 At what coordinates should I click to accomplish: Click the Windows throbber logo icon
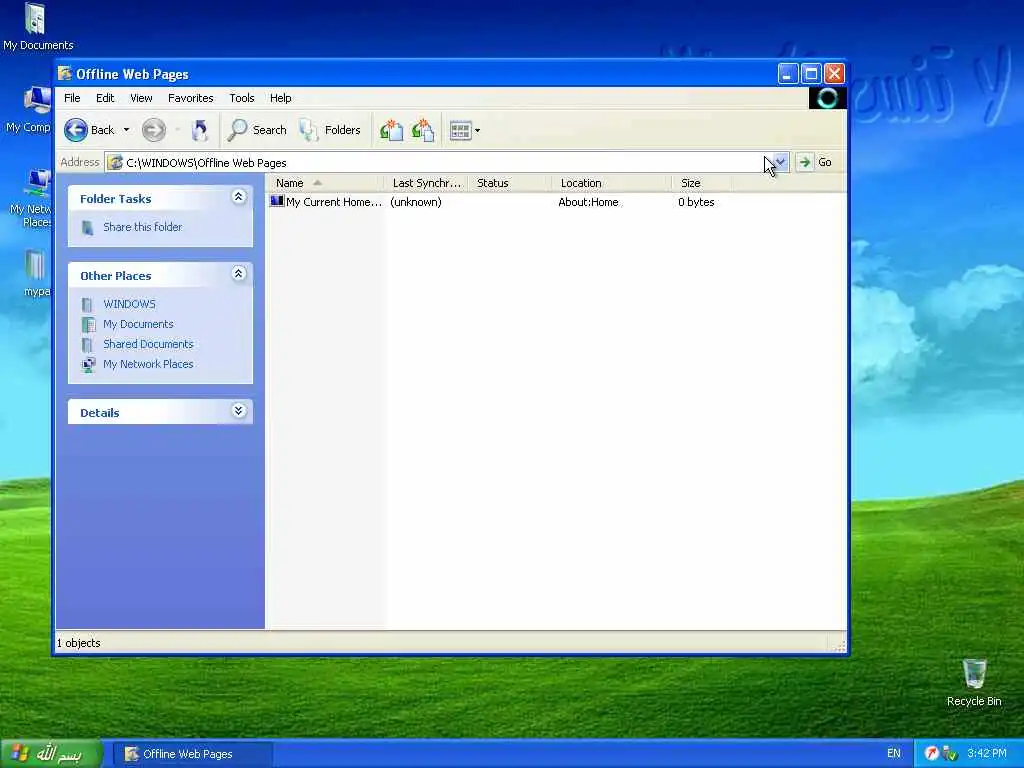click(827, 98)
